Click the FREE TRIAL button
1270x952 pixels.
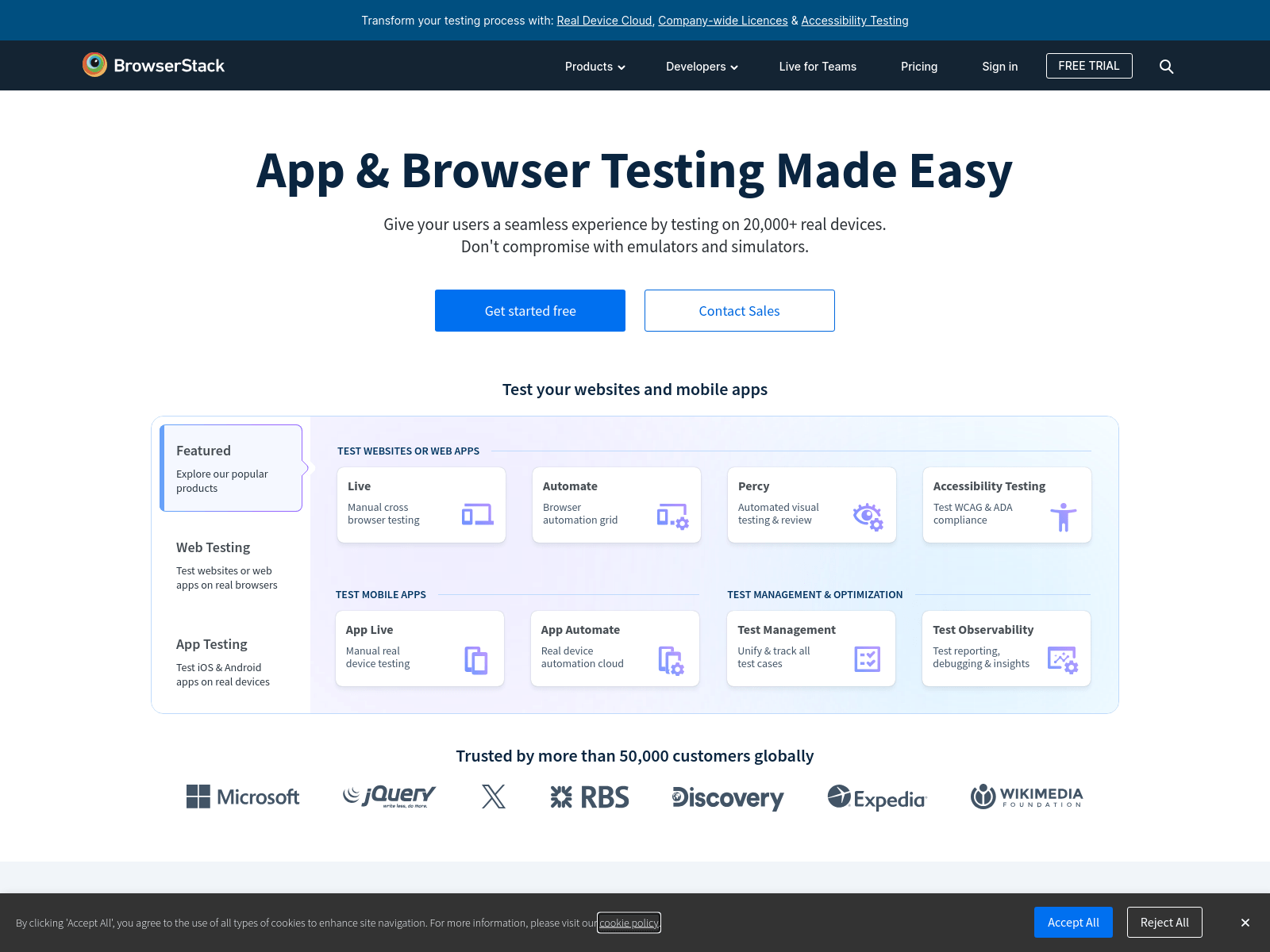1089,66
